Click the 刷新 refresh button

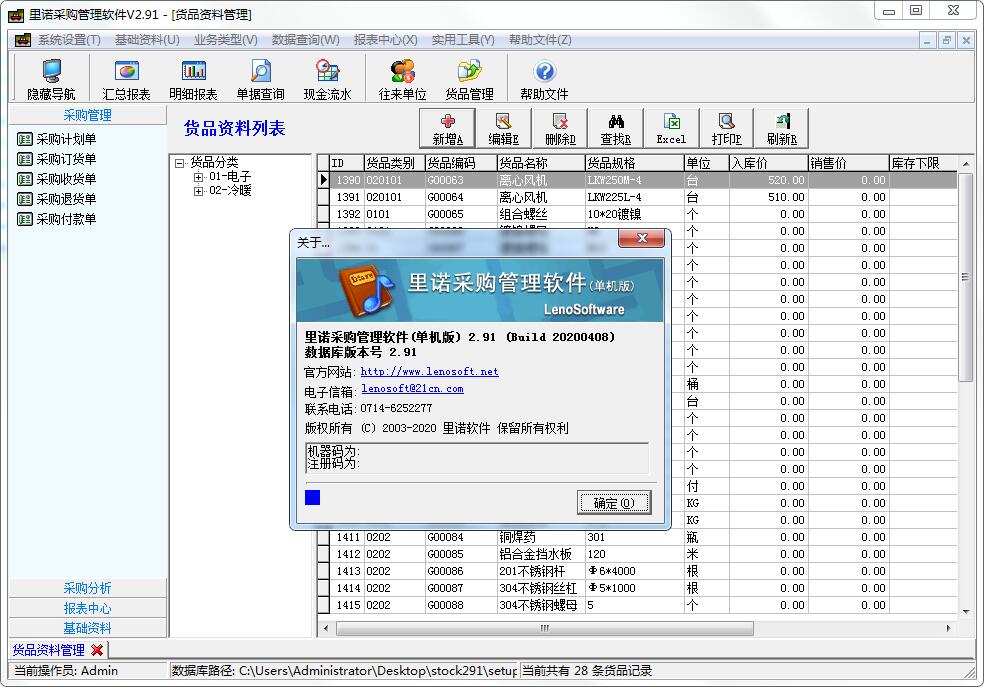(x=781, y=128)
